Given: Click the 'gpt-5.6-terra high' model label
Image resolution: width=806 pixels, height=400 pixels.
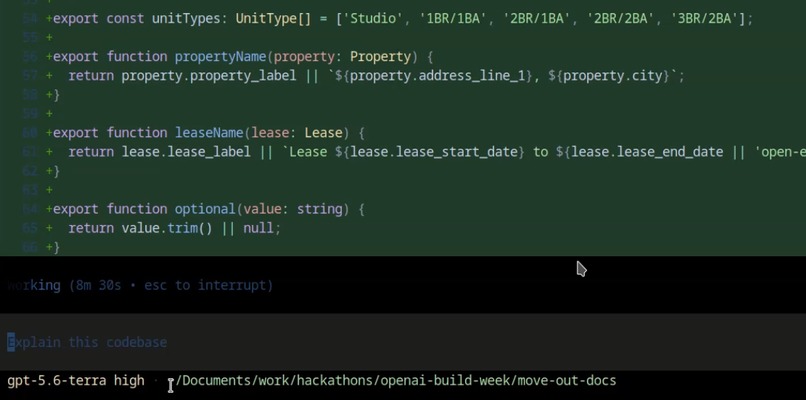Looking at the screenshot, I should 76,381.
